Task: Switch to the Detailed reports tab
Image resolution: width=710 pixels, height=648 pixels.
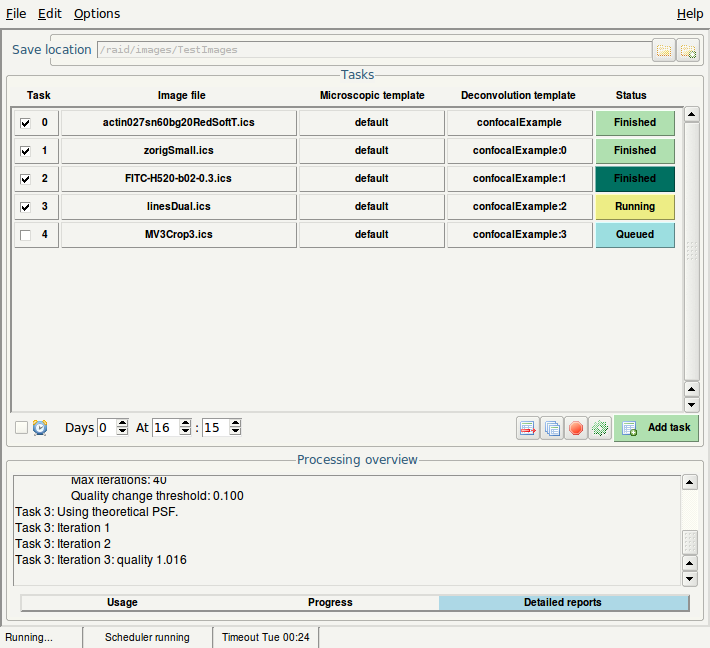Action: coord(563,602)
